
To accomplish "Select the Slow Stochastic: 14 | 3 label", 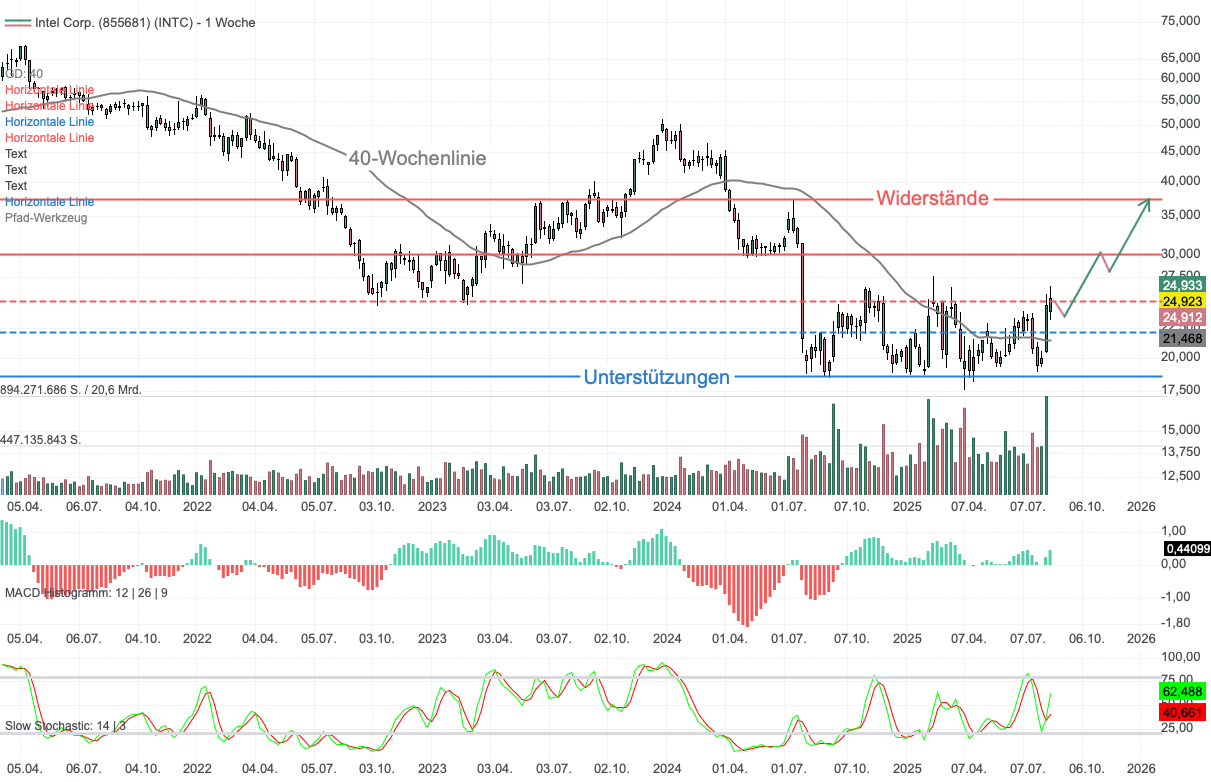I will pyautogui.click(x=66, y=726).
